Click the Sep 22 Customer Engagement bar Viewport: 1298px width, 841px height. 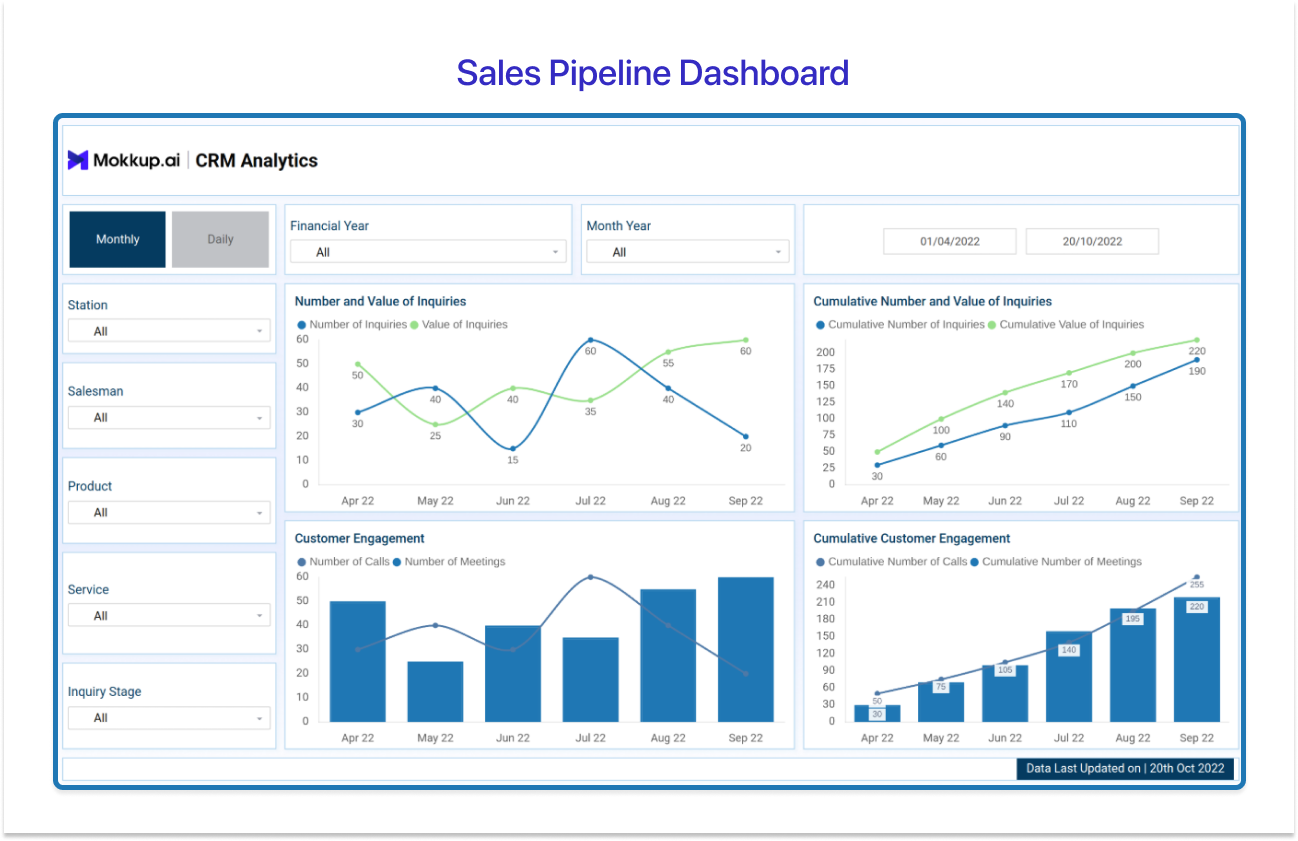click(x=745, y=649)
